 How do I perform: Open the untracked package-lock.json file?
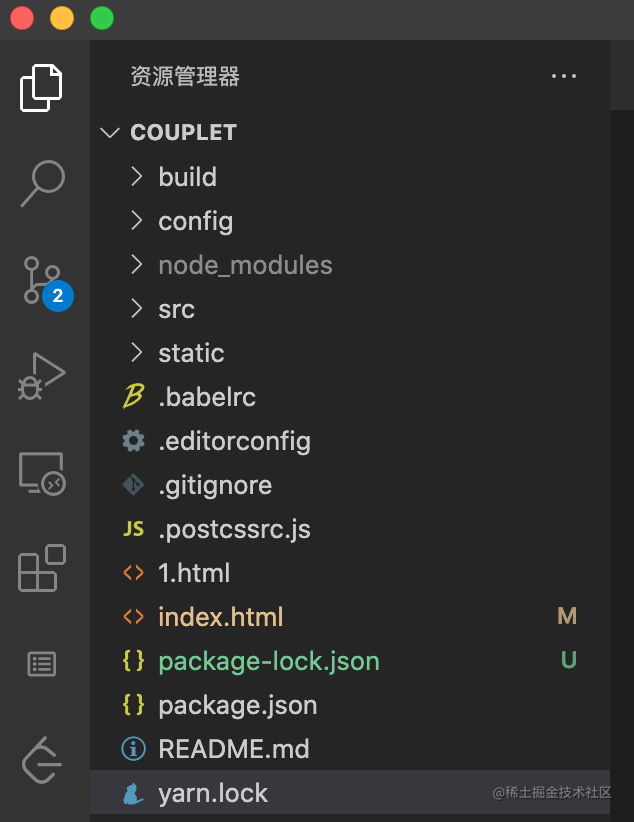pos(269,661)
